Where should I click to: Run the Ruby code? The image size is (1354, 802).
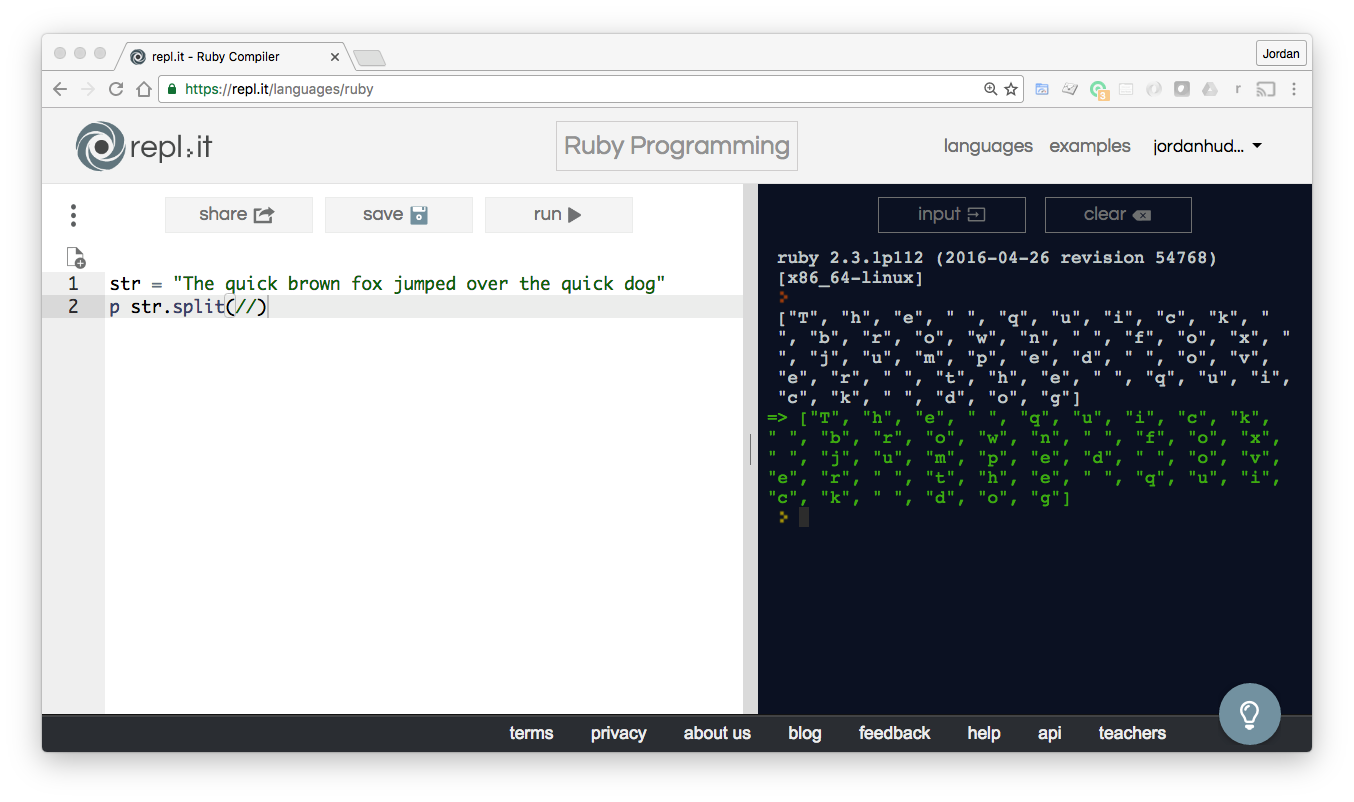tap(558, 214)
